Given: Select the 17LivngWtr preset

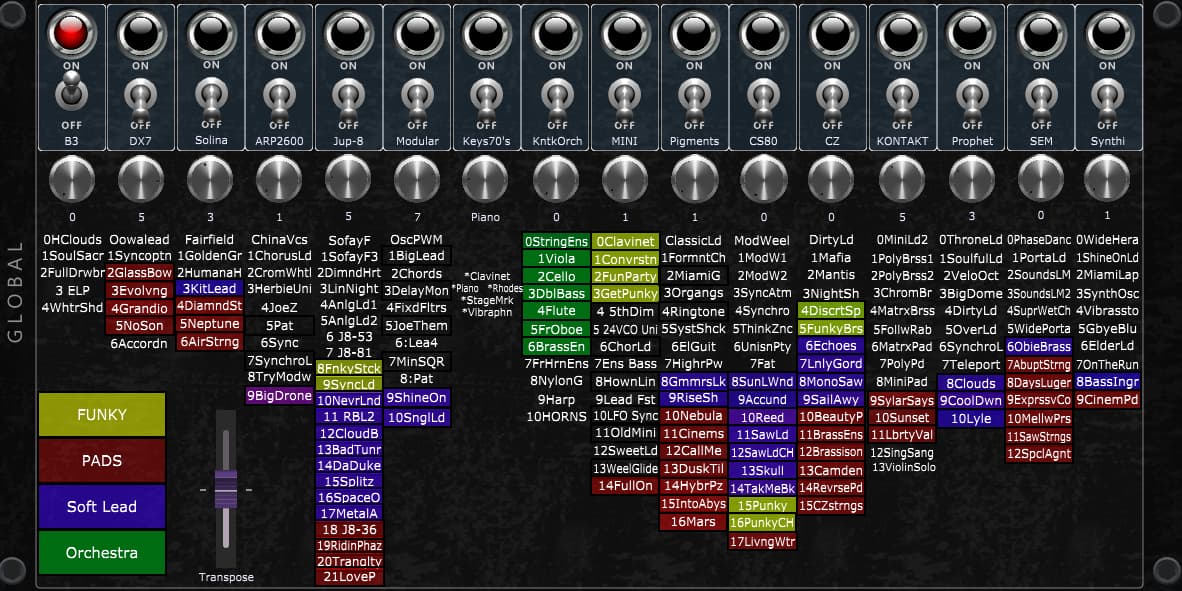Looking at the screenshot, I should (762, 541).
